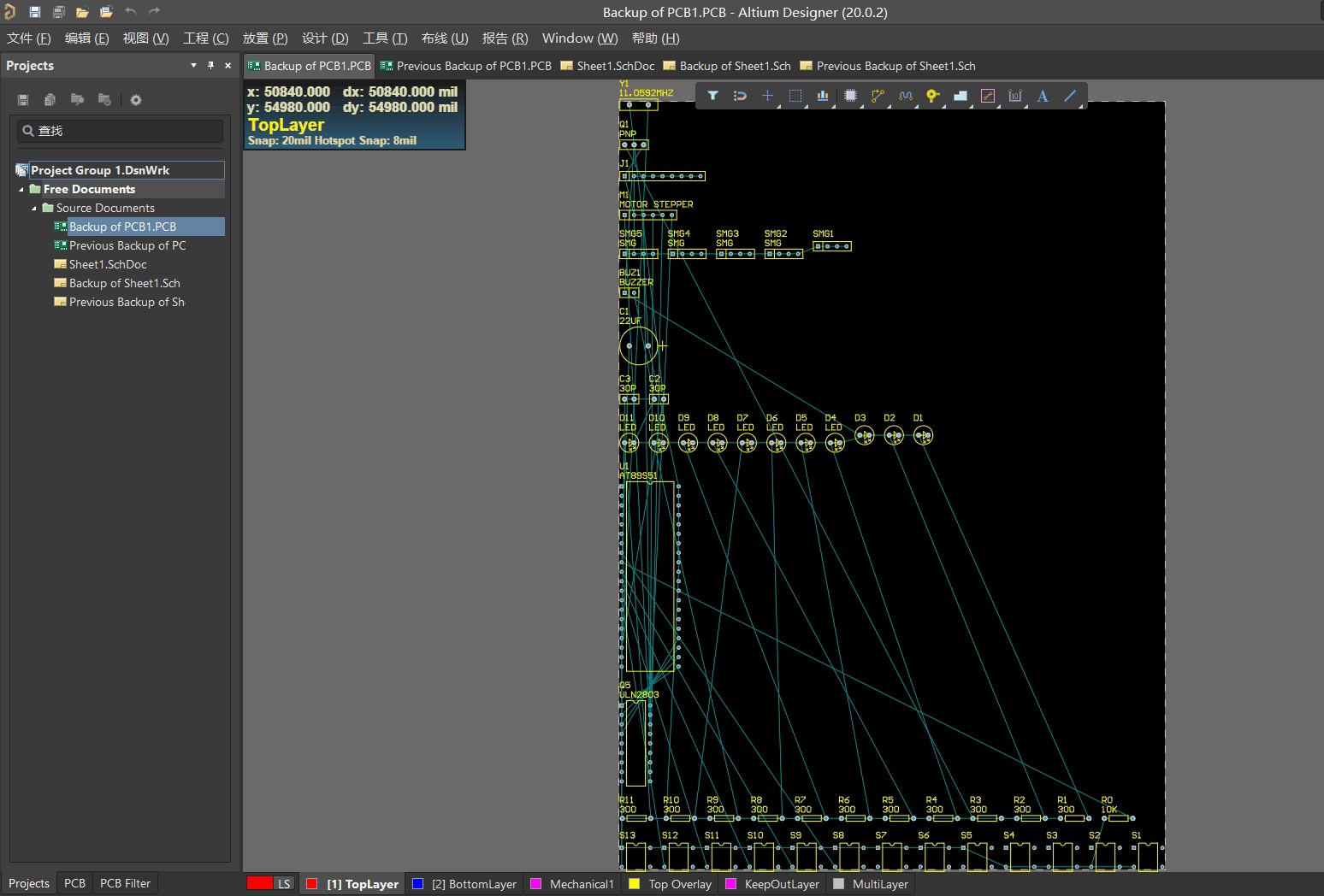
Task: Click the Save All icon in the title bar
Action: 59,12
